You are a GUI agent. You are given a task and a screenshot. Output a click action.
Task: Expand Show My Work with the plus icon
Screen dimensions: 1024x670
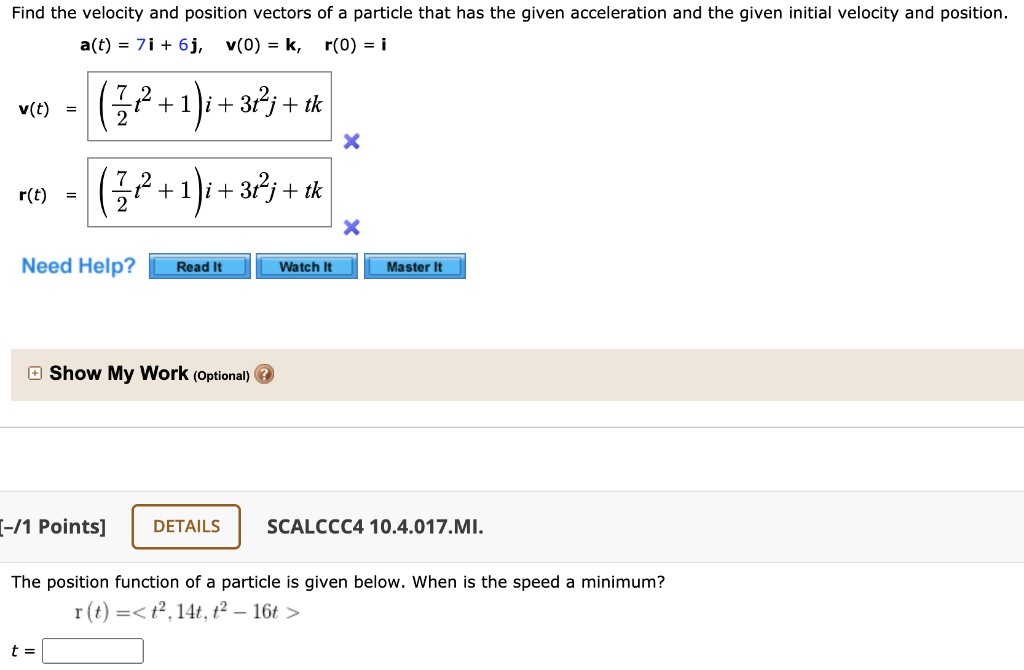35,374
